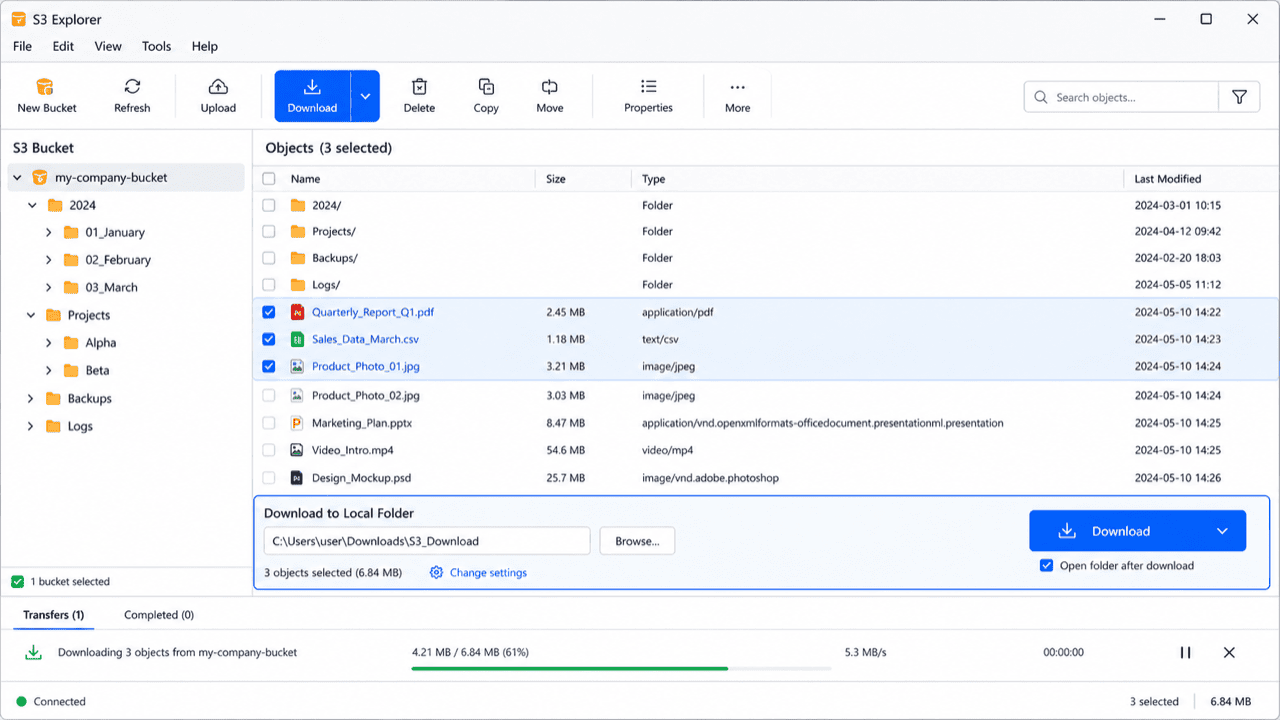Click the Logs/ folder icon in the list
The width and height of the screenshot is (1280, 720).
pyautogui.click(x=297, y=285)
